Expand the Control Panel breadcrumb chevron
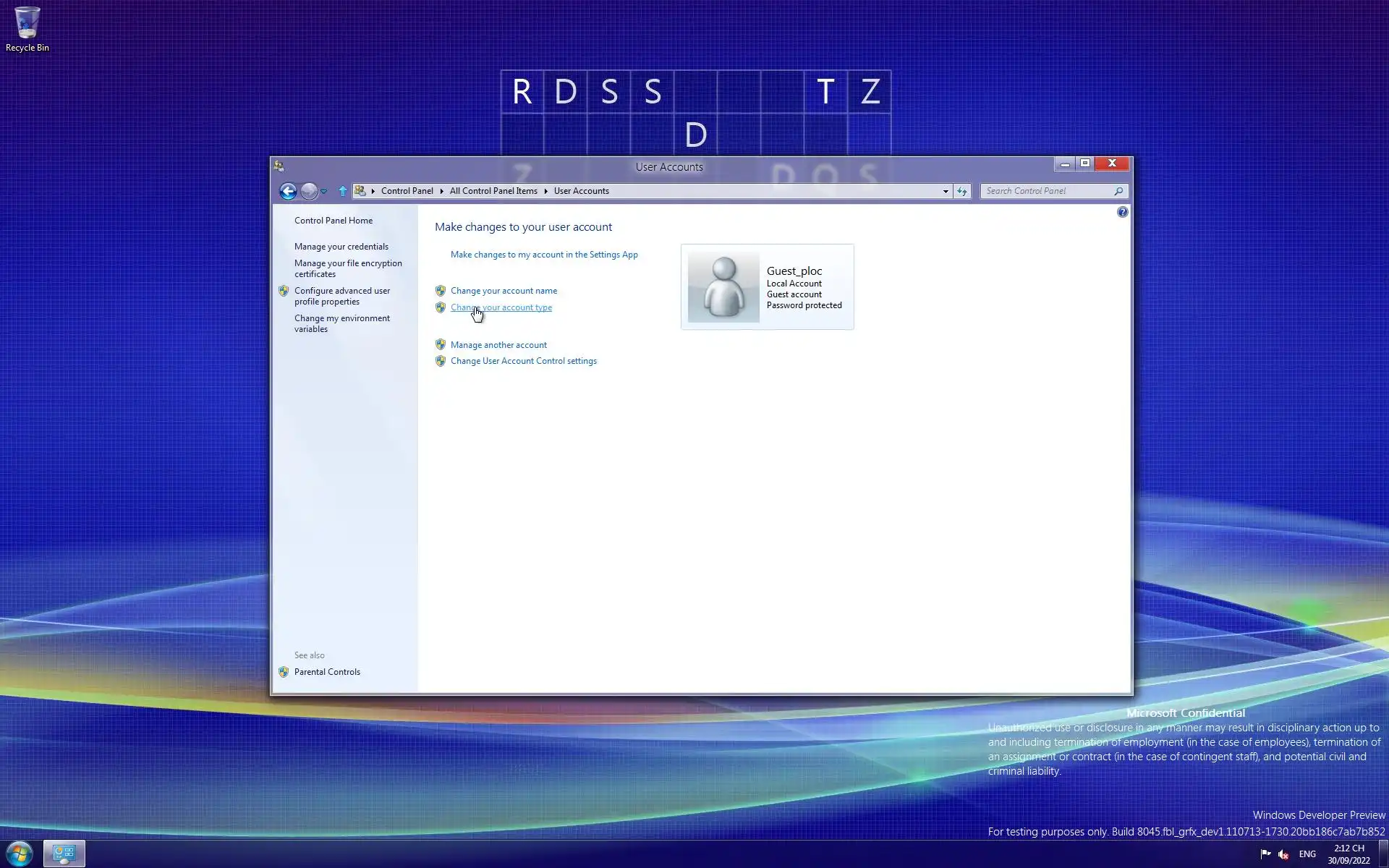 point(441,191)
